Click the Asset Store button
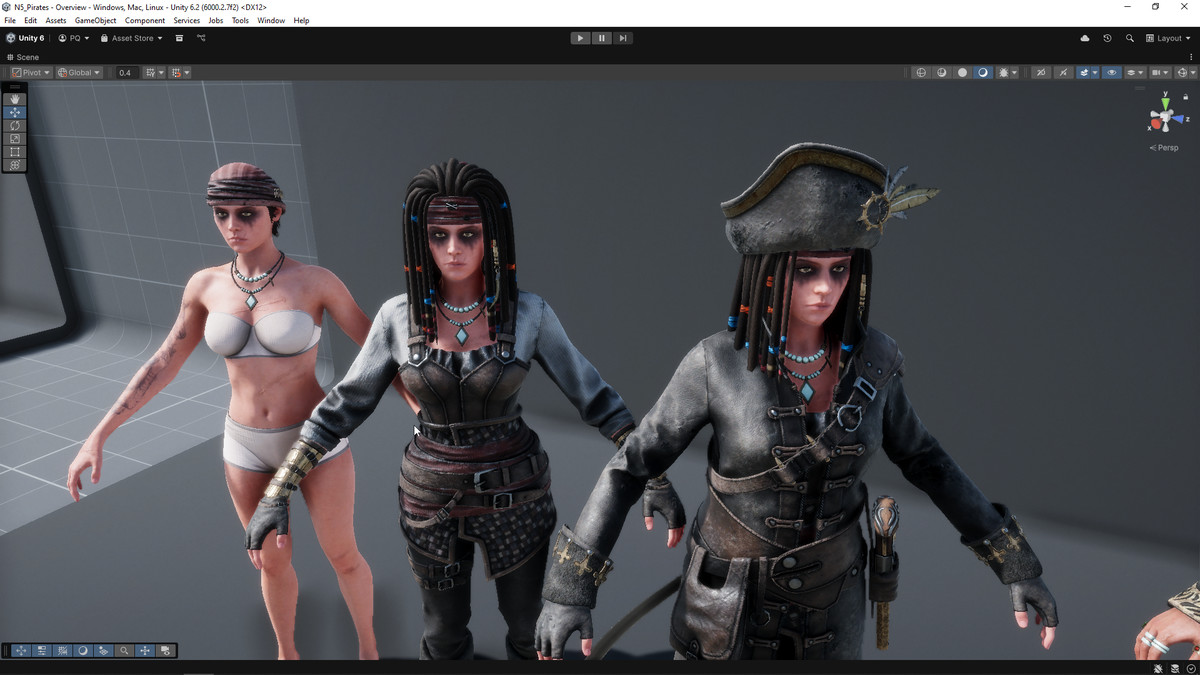The width and height of the screenshot is (1200, 675). coord(131,38)
